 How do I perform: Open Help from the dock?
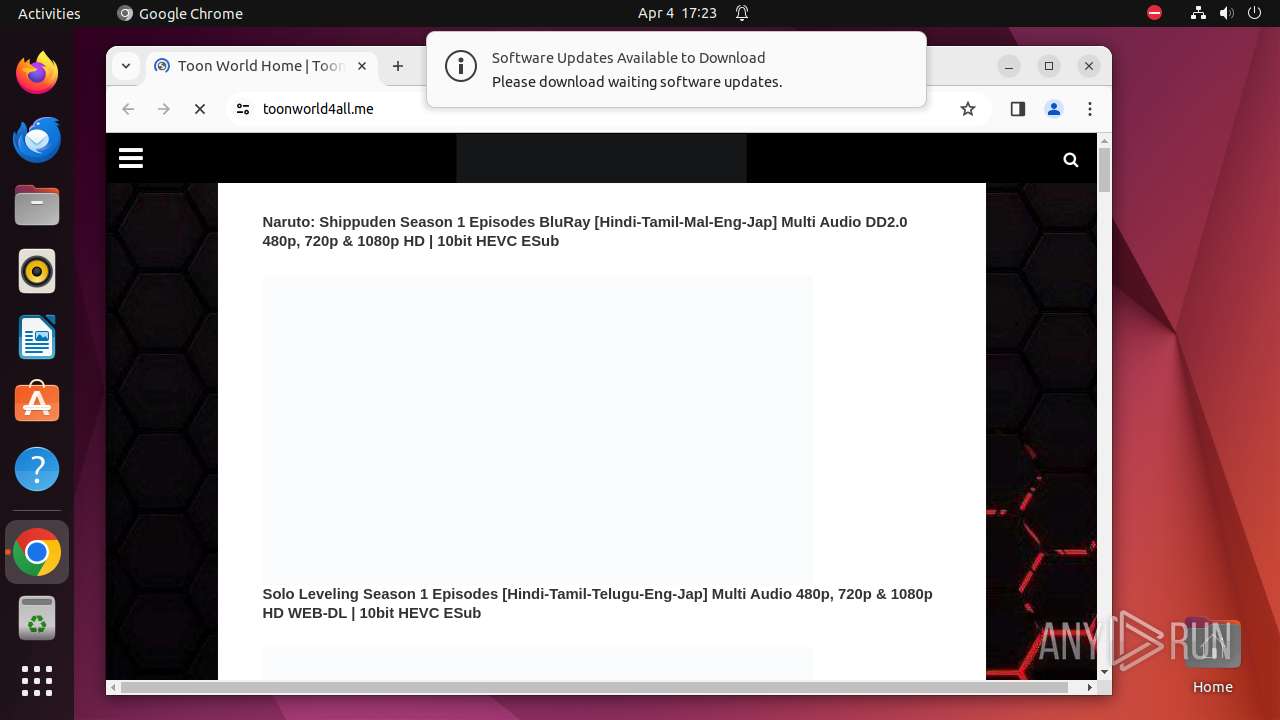[37, 469]
